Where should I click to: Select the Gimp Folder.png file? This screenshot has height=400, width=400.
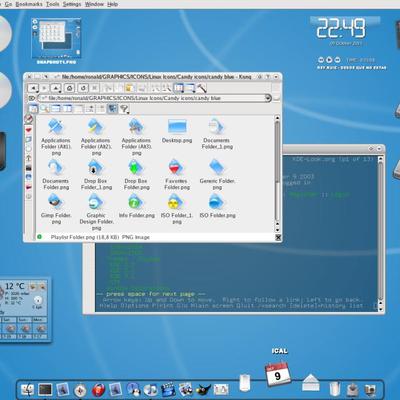(x=56, y=209)
